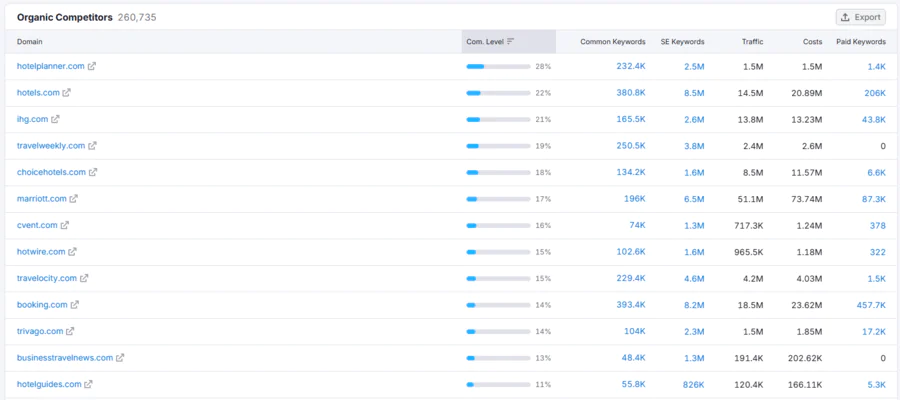
Task: Open 826K SE keywords for hotelguides.com
Action: click(693, 384)
